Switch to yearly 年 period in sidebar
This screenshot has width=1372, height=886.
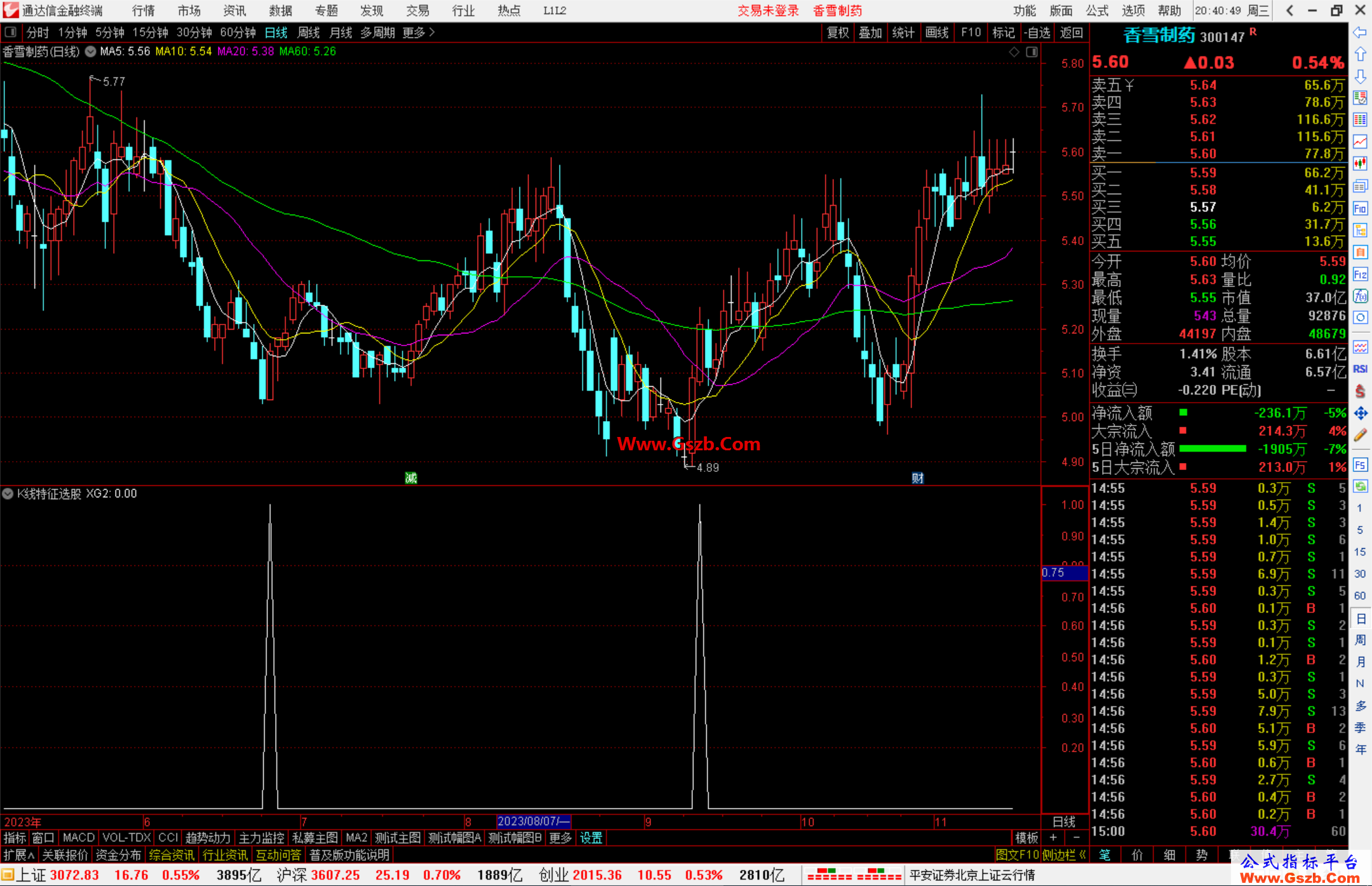point(1360,749)
